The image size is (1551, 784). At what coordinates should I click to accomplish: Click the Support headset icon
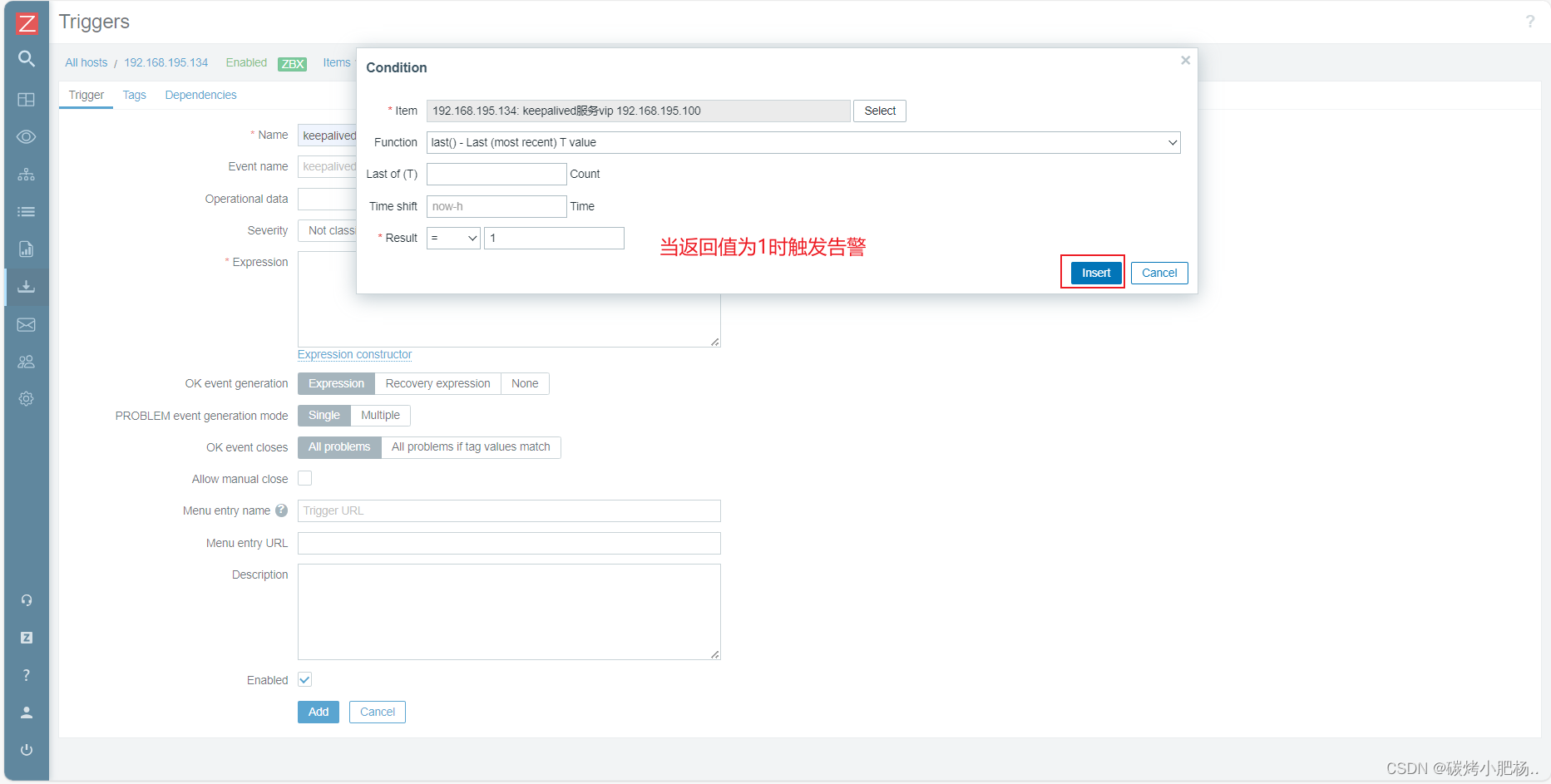tap(27, 600)
